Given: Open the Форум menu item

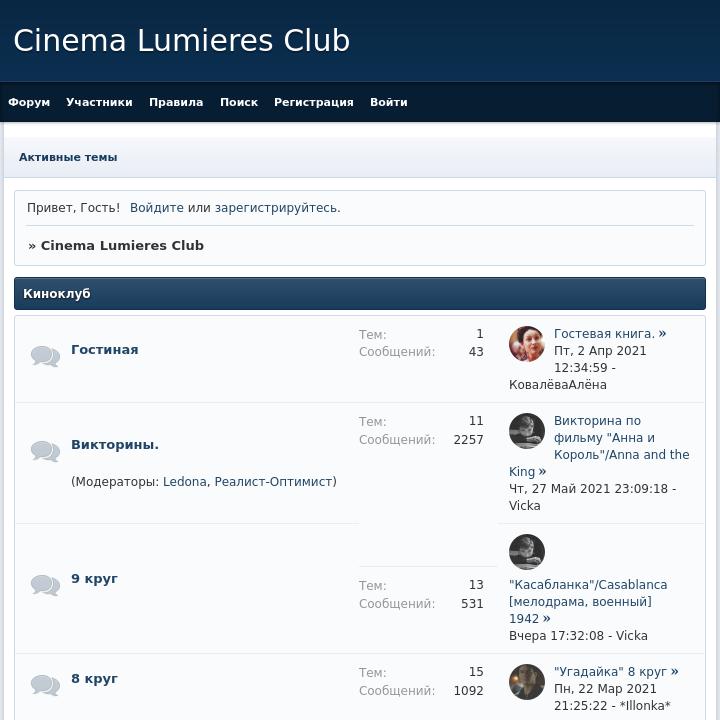Looking at the screenshot, I should (29, 102).
